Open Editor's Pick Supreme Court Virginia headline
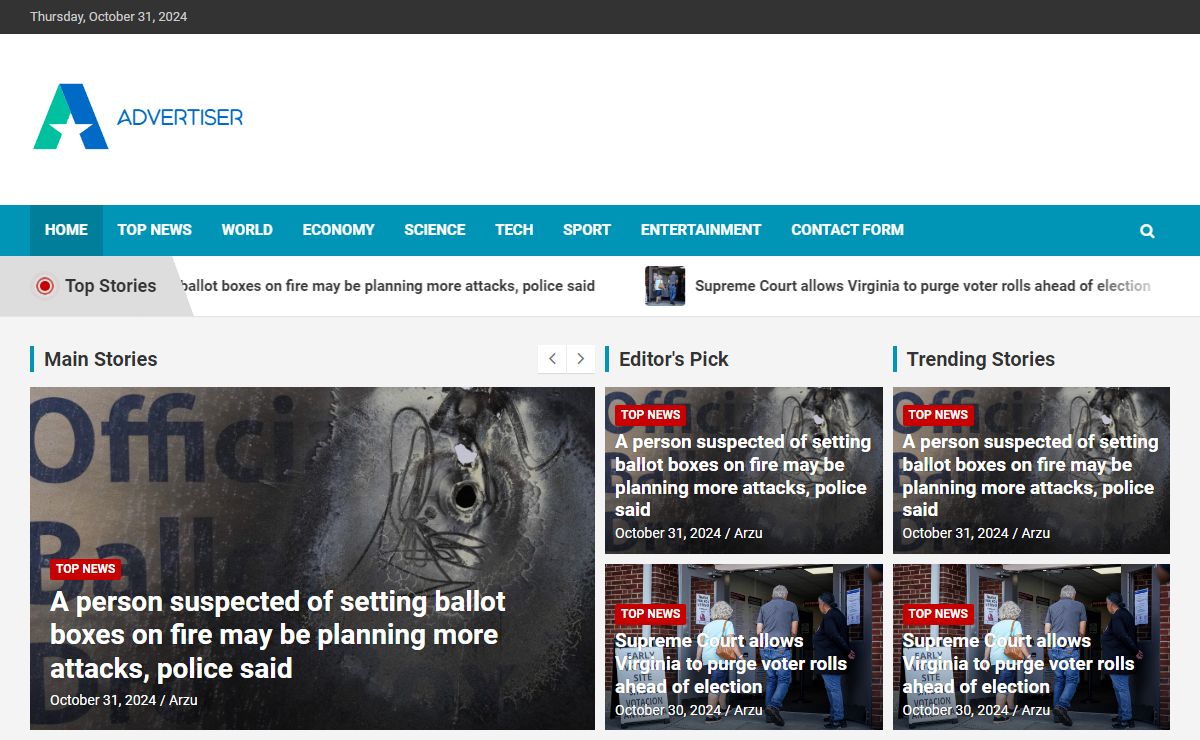 pyautogui.click(x=731, y=664)
